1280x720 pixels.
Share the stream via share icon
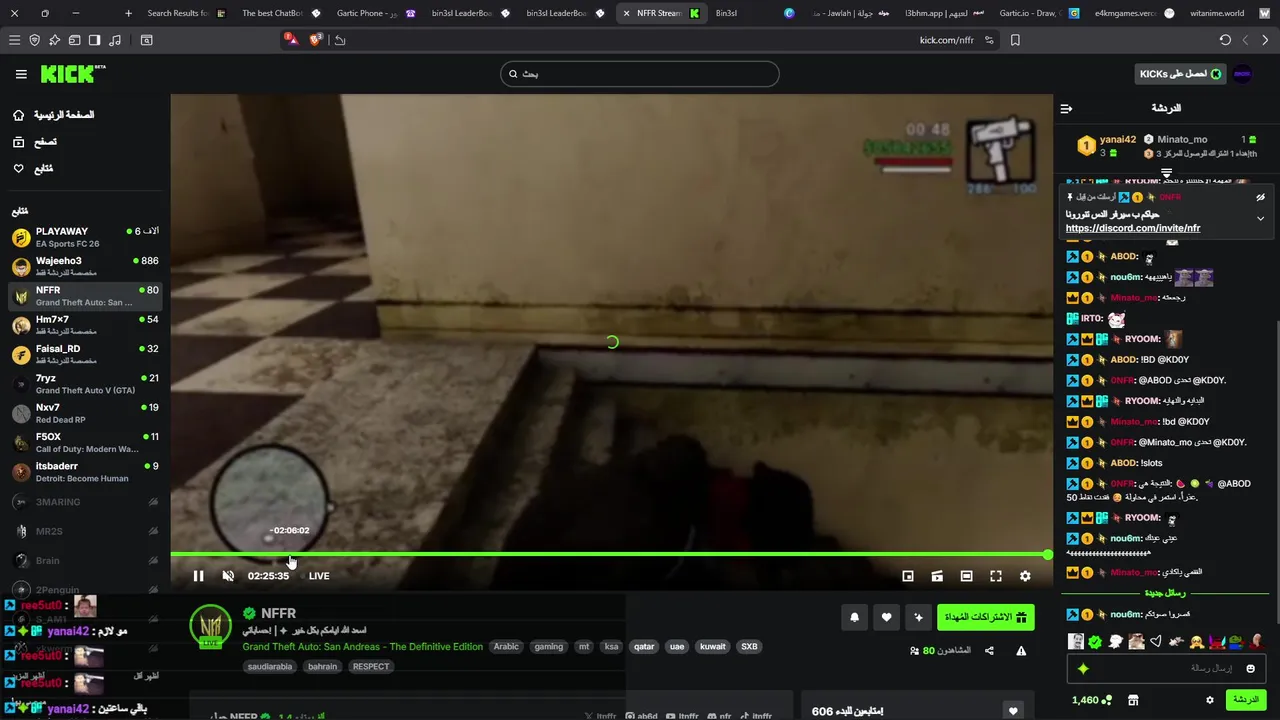click(989, 651)
